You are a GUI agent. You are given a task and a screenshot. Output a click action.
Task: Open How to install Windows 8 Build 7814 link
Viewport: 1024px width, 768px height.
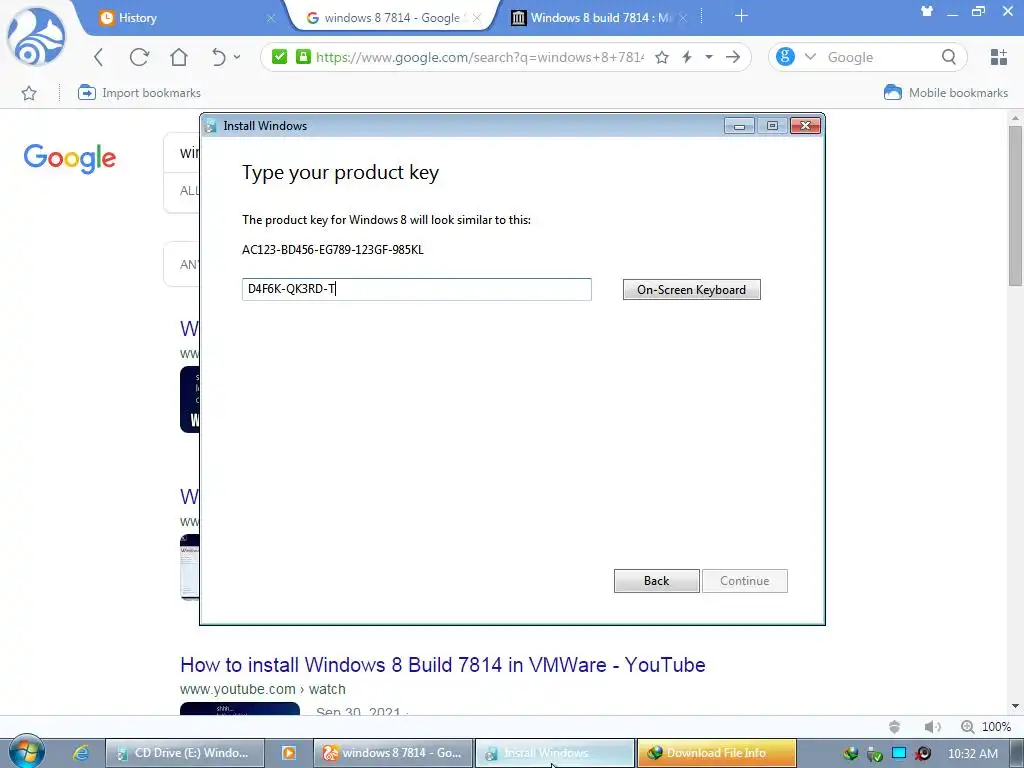(443, 665)
